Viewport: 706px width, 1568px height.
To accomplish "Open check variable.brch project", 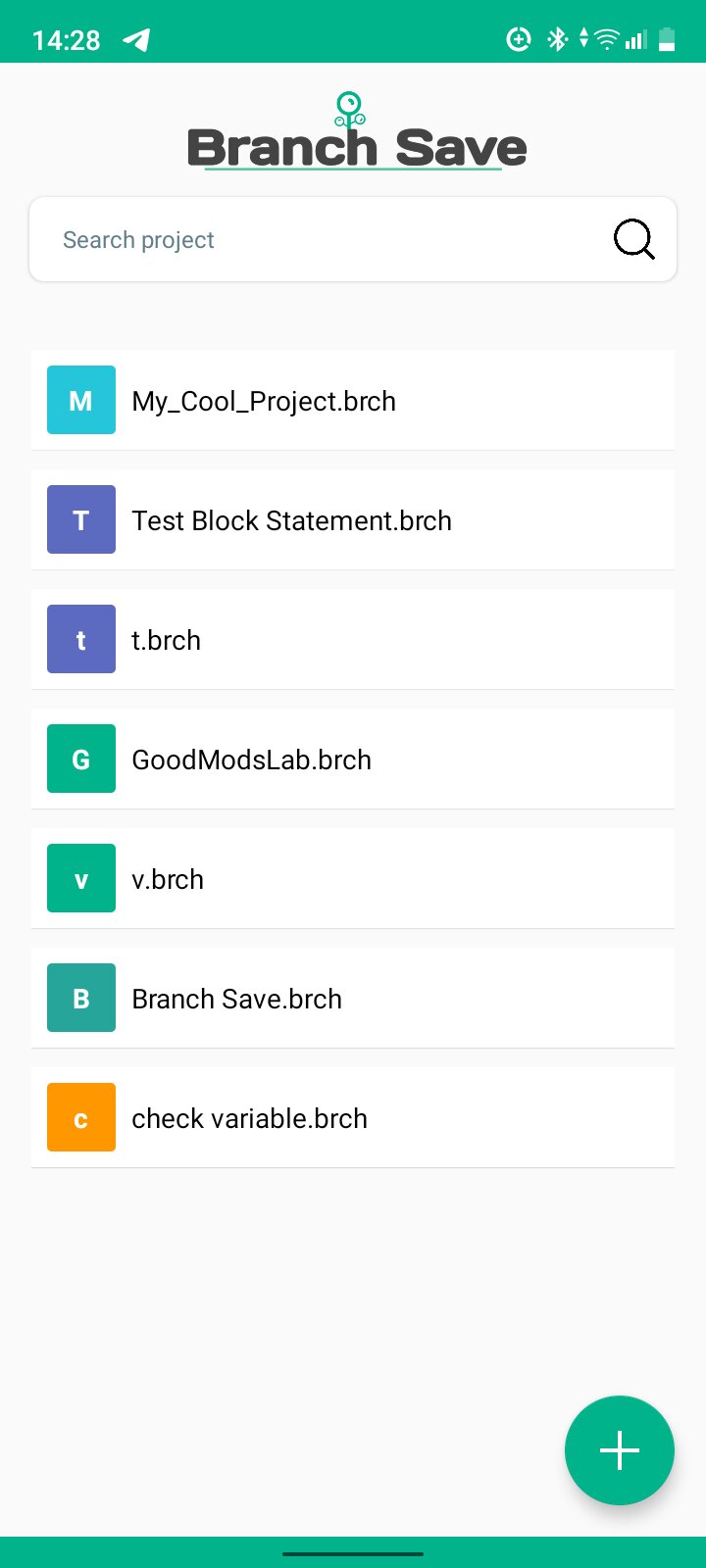I will [249, 1118].
